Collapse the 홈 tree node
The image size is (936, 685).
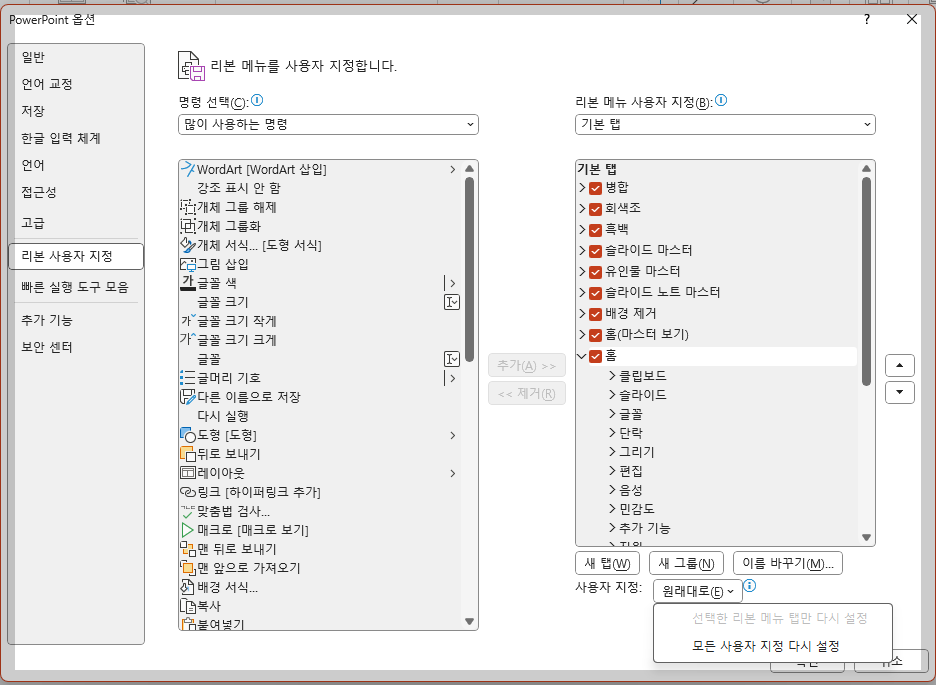point(582,356)
